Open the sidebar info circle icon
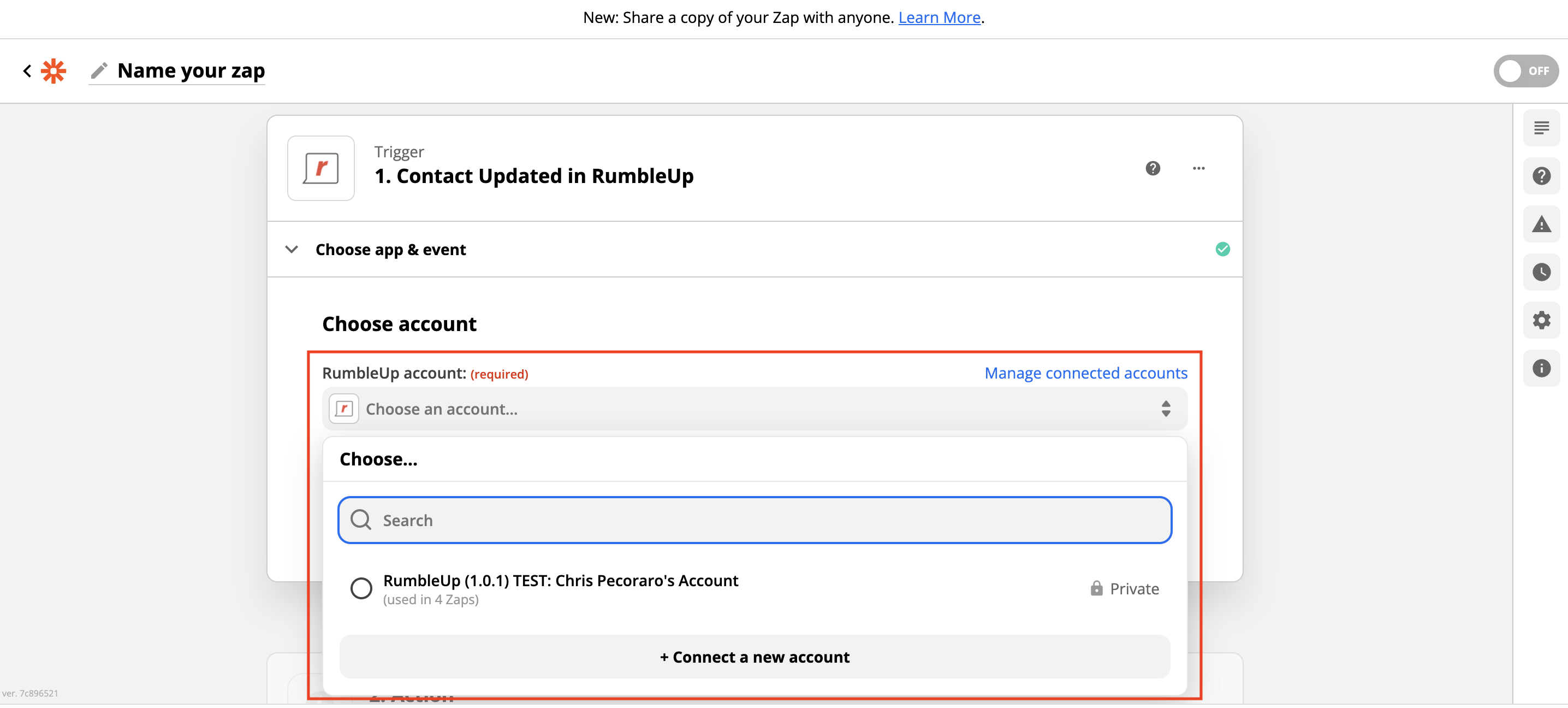1568x708 pixels. point(1541,368)
